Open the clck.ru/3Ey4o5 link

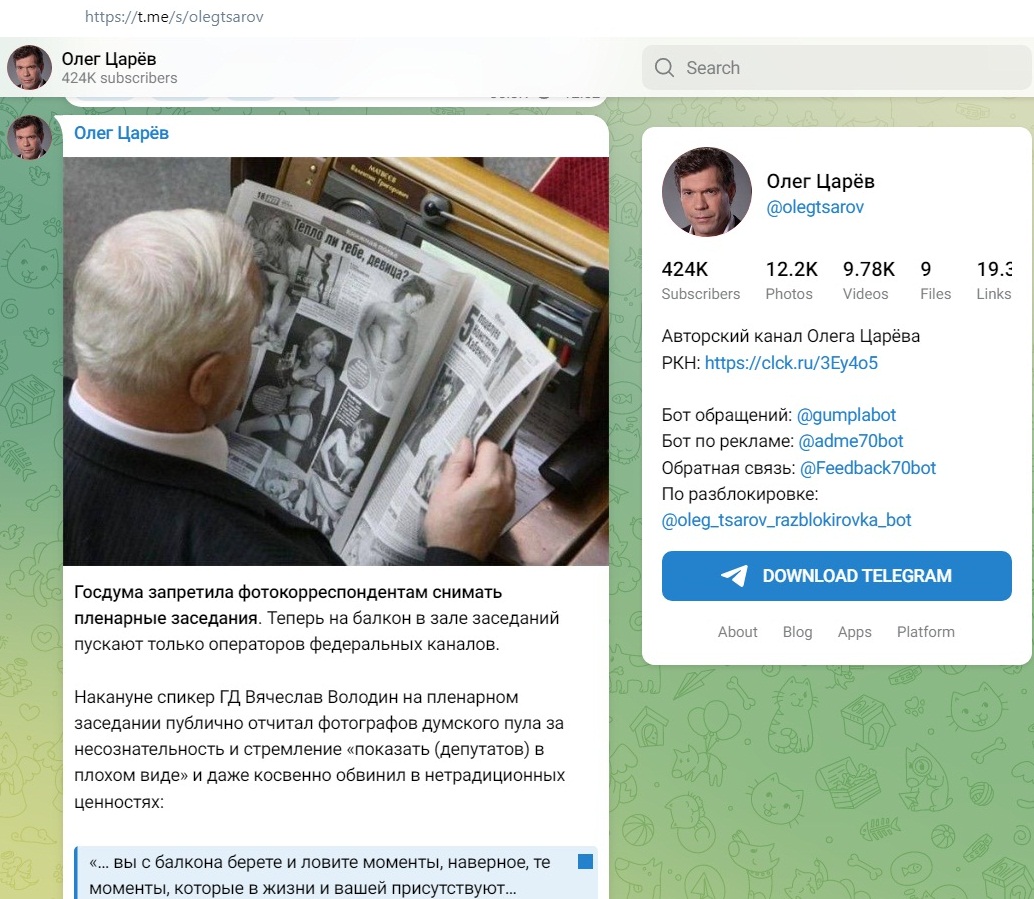click(x=791, y=363)
